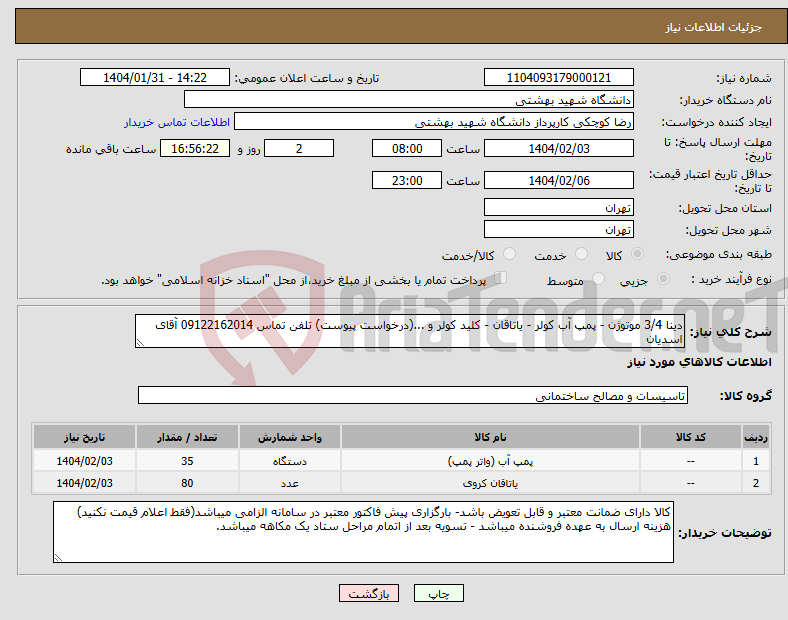Viewport: 788px width, 620px height.
Task: Click the تعداد / مقدار column header
Action: (187, 437)
